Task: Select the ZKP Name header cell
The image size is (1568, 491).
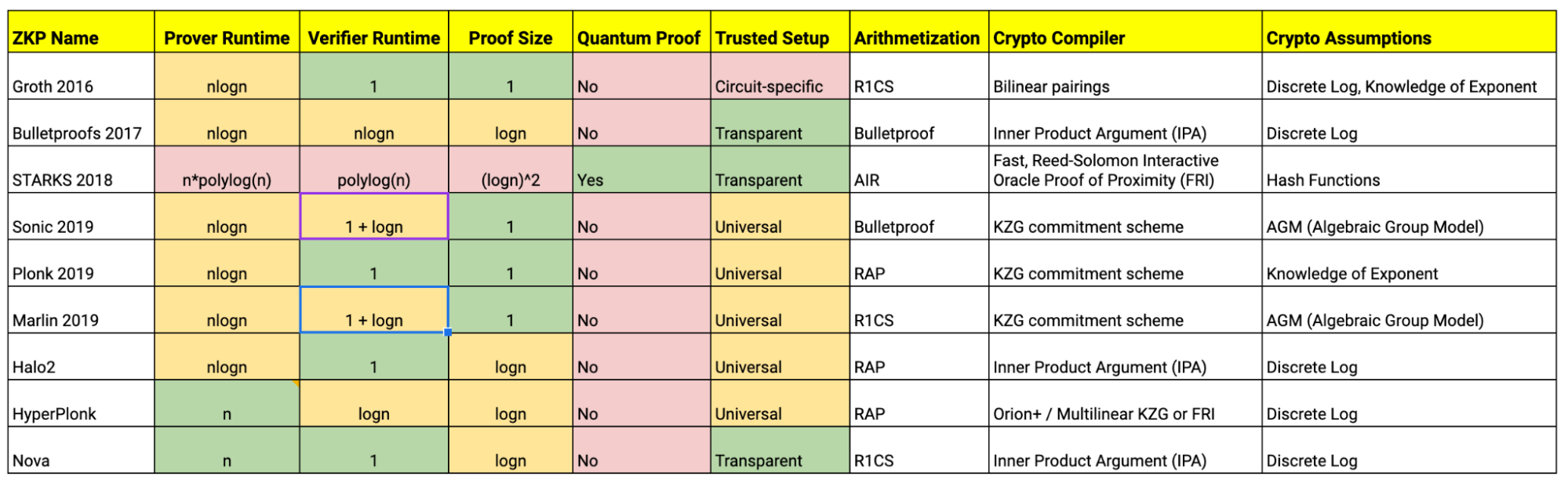Action: 81,31
